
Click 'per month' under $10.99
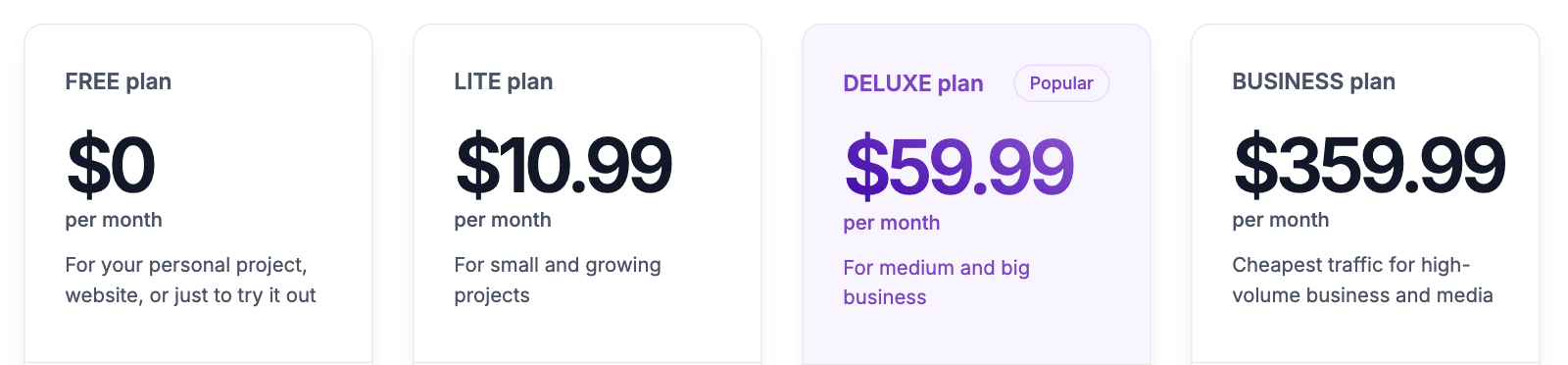pos(503,220)
